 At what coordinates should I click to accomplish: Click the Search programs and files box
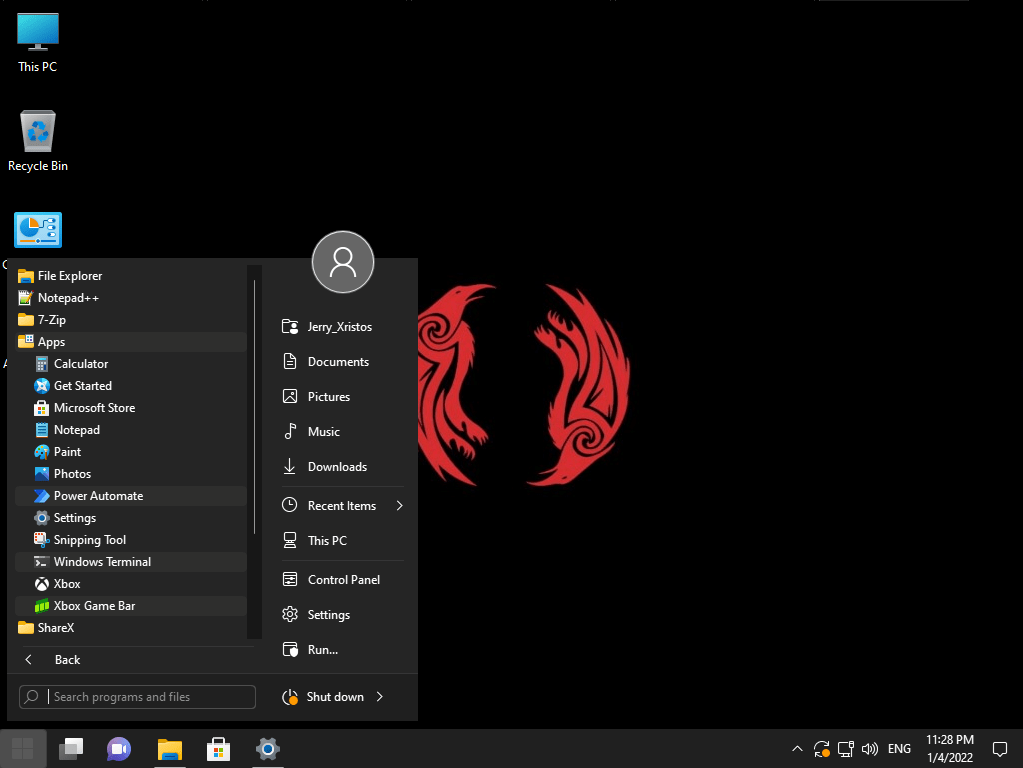point(150,697)
